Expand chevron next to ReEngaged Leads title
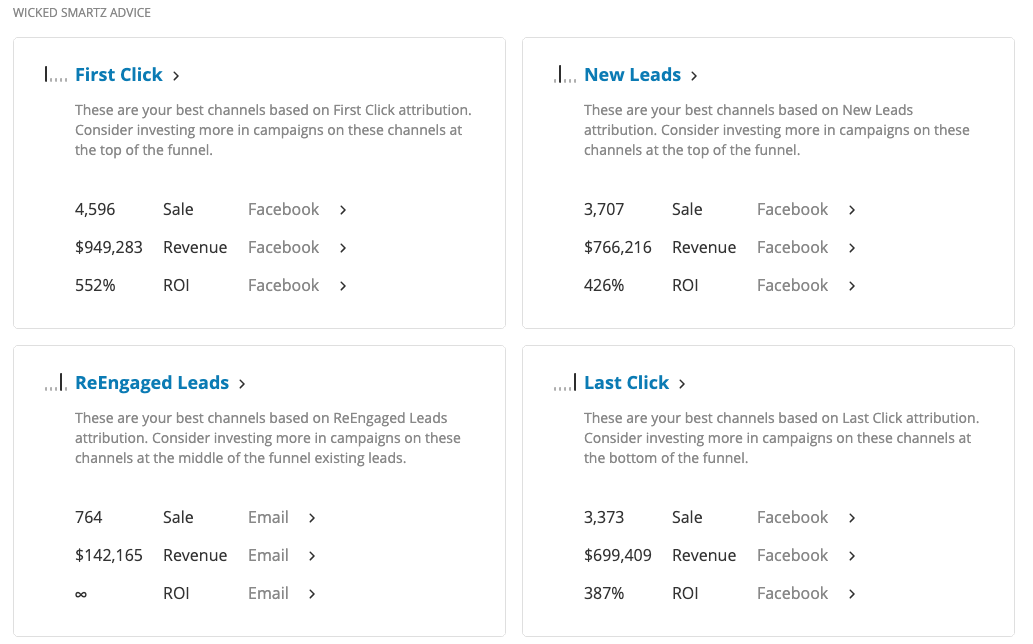This screenshot has height=644, width=1033. pyautogui.click(x=242, y=384)
